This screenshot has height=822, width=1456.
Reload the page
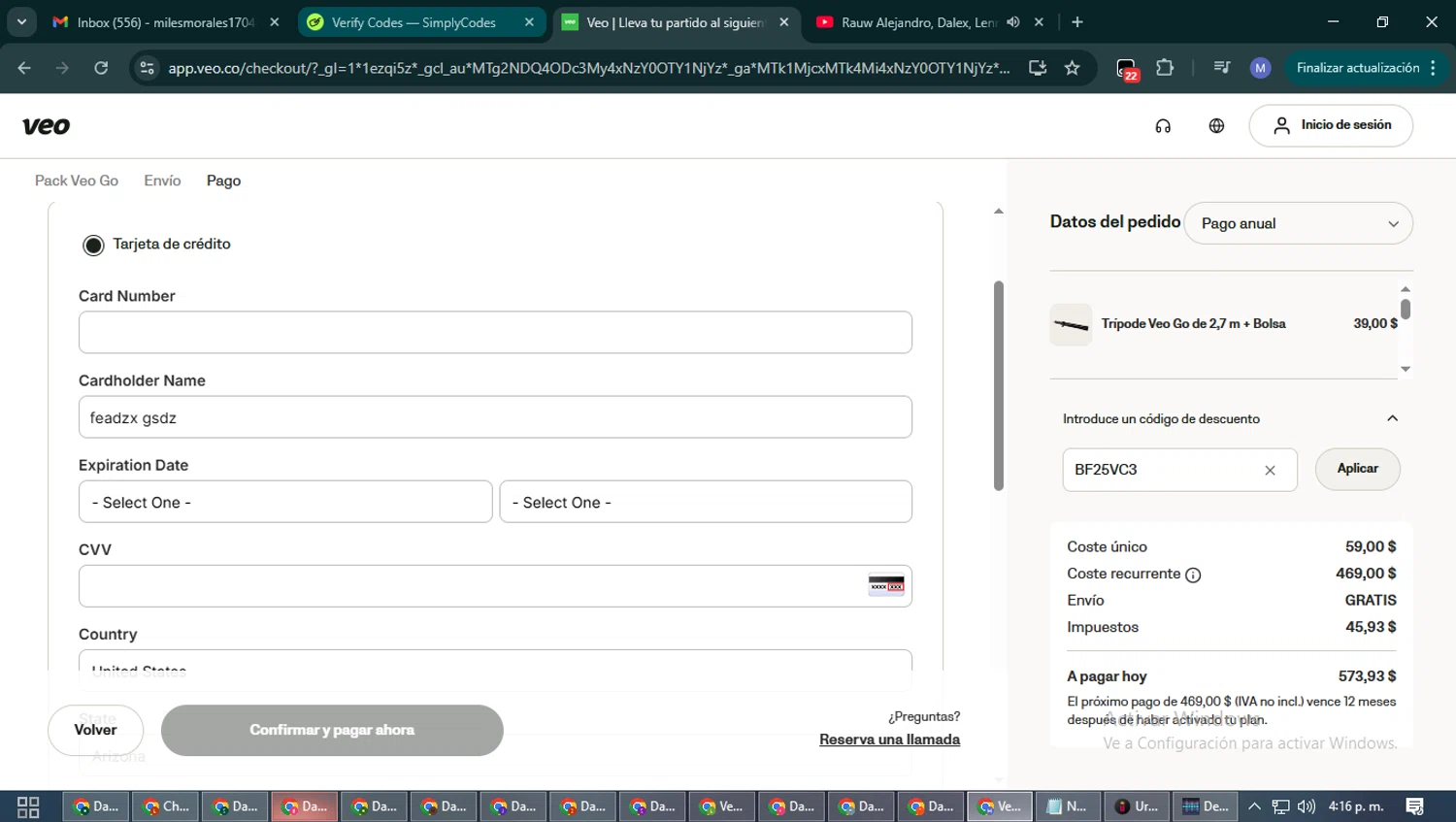pos(101,68)
